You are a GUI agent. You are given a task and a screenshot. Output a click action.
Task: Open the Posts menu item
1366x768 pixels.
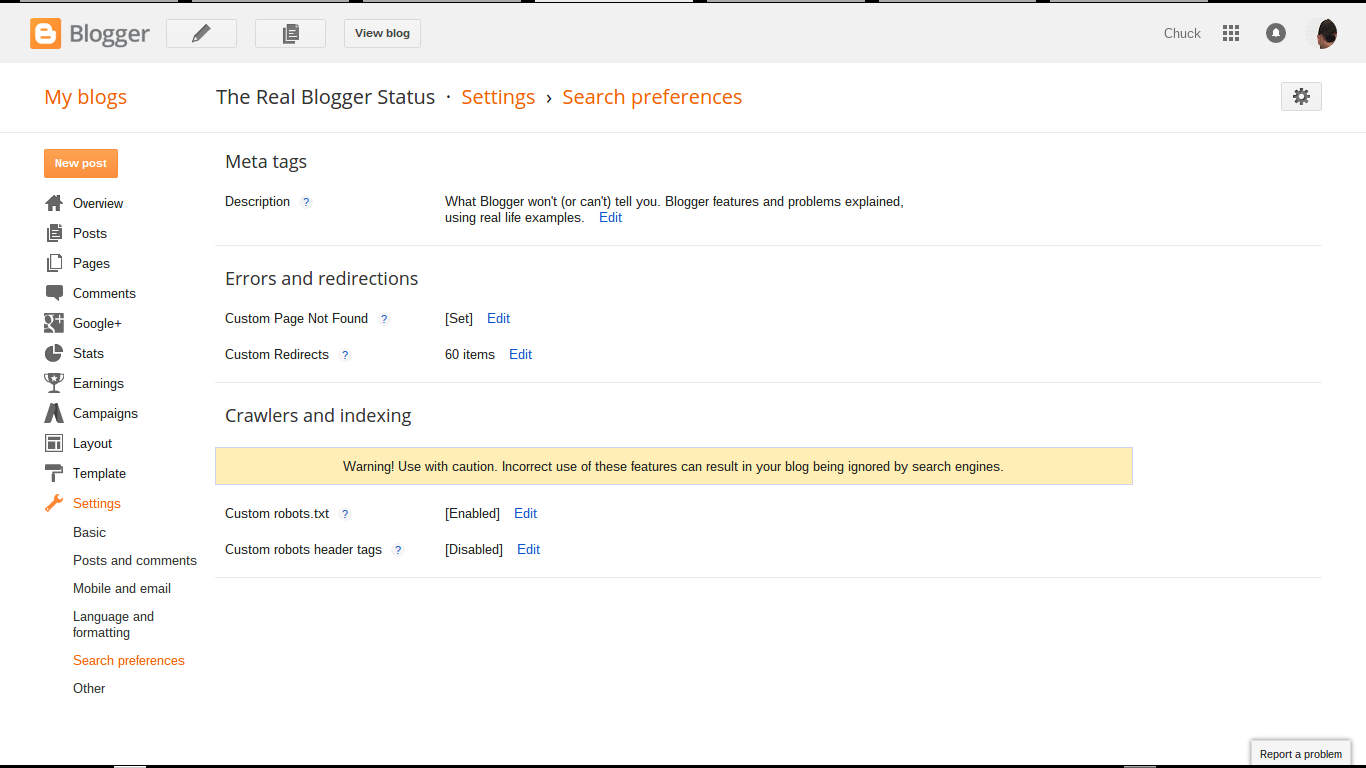tap(90, 233)
